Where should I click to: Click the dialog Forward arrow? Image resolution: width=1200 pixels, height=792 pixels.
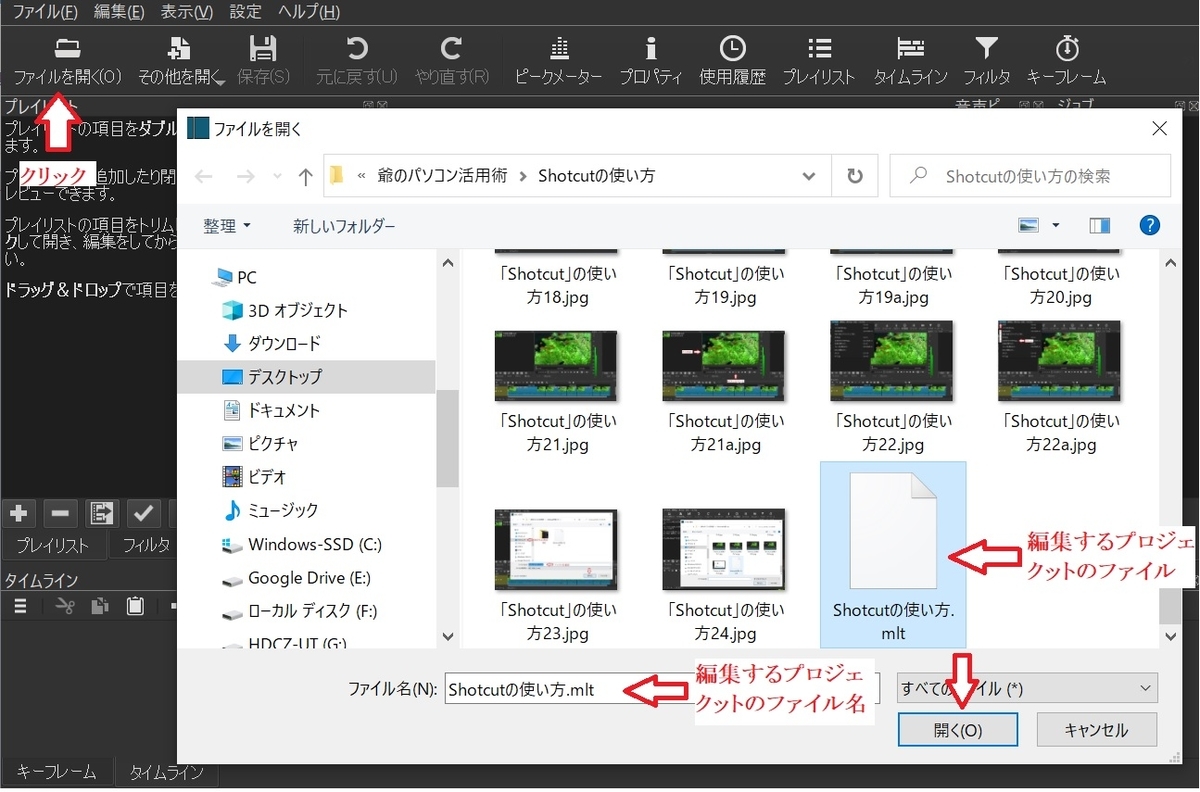[246, 176]
